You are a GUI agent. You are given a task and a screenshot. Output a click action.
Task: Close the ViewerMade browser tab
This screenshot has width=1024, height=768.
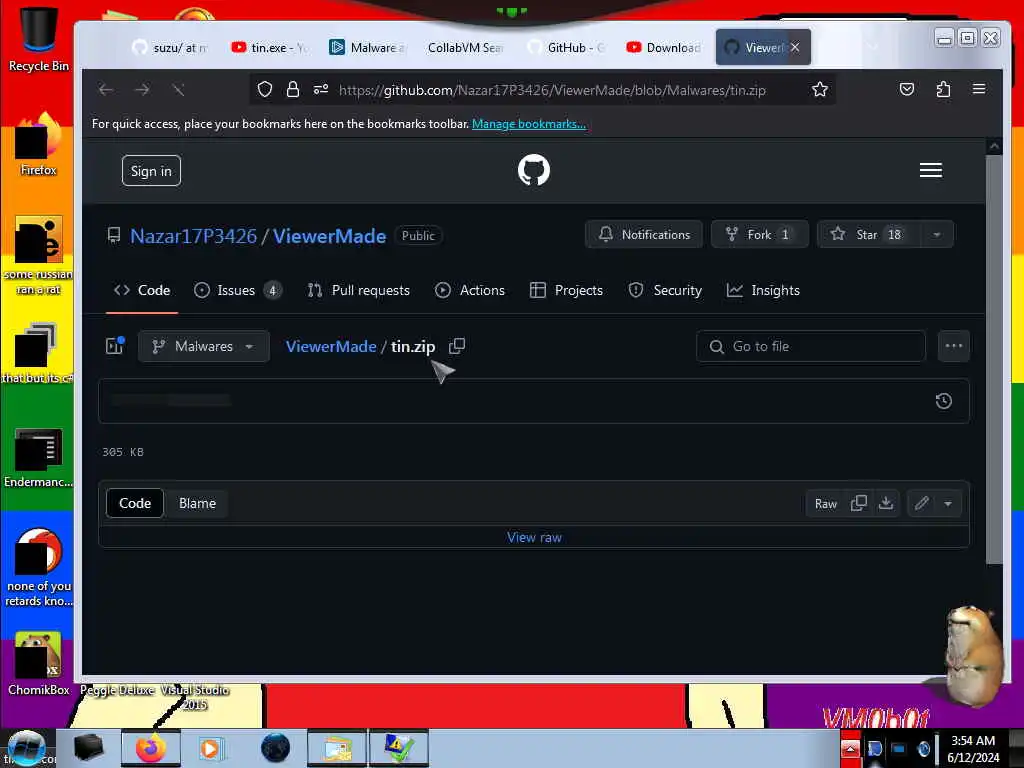[795, 47]
